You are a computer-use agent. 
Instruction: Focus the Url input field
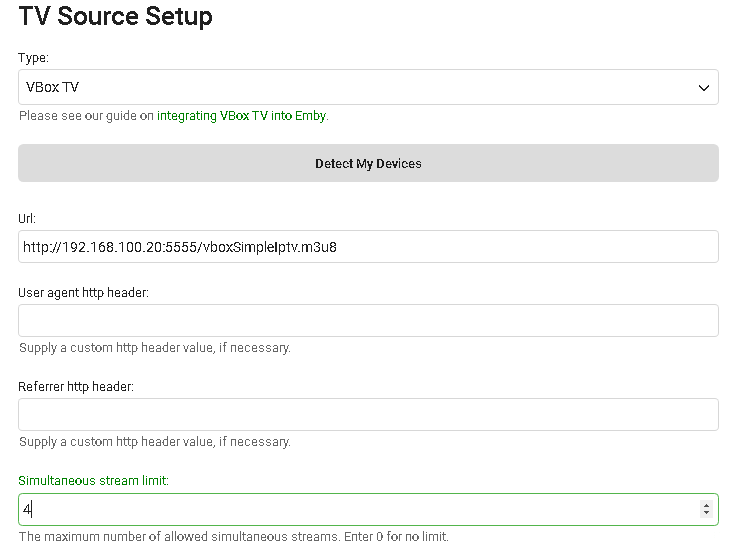click(368, 247)
